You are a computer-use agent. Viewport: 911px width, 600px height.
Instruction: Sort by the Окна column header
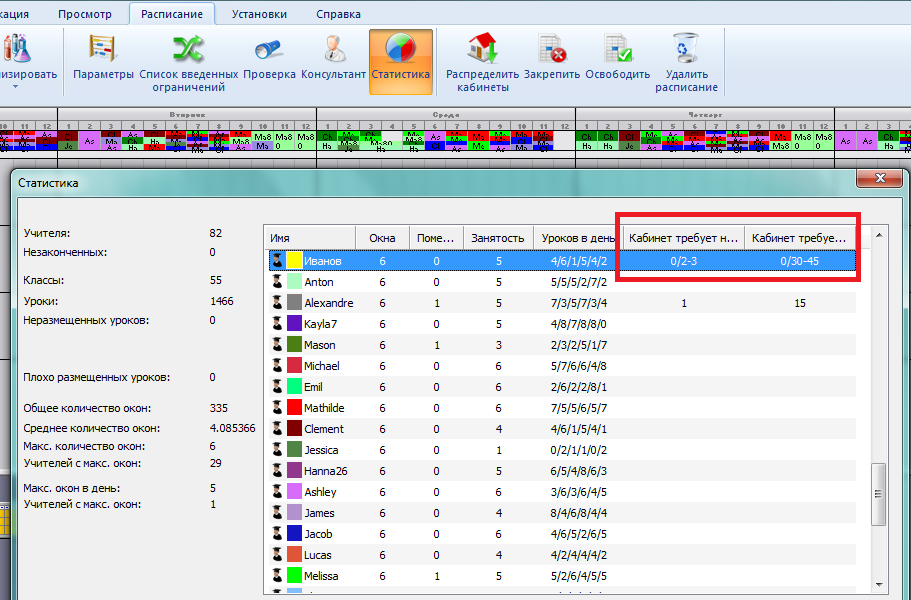click(x=382, y=238)
